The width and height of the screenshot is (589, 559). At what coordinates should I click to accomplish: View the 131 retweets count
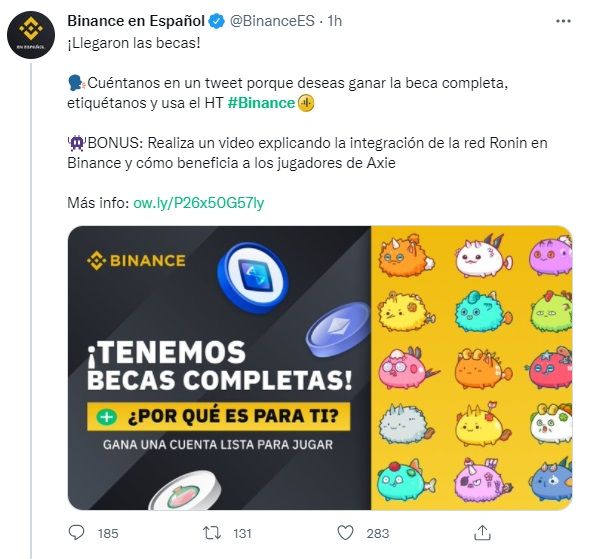[242, 533]
